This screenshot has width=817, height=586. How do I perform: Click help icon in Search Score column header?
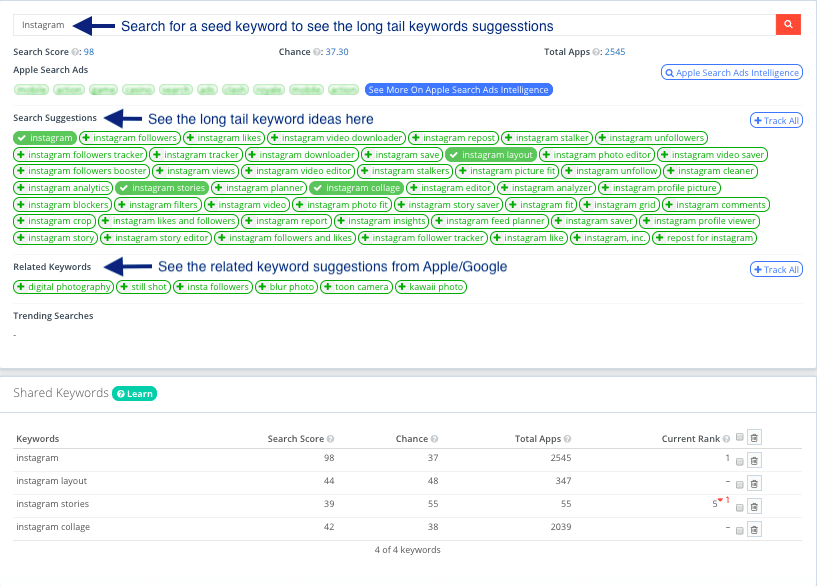(x=330, y=439)
